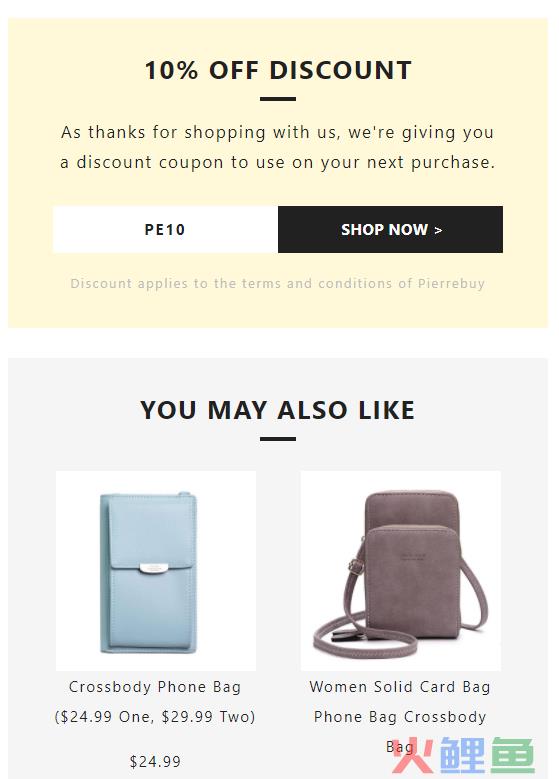559x779 pixels.
Task: Open the mauve card bag product image
Action: pos(401,571)
